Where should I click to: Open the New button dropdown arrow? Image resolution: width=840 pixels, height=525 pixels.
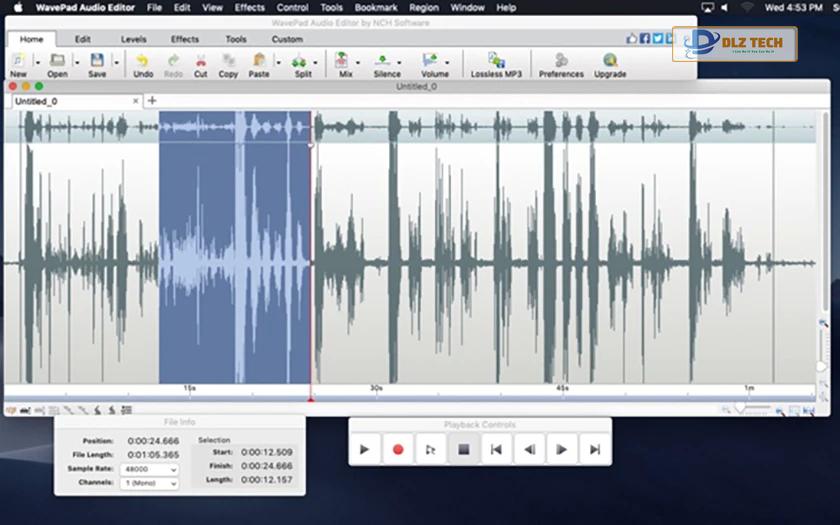(x=38, y=62)
